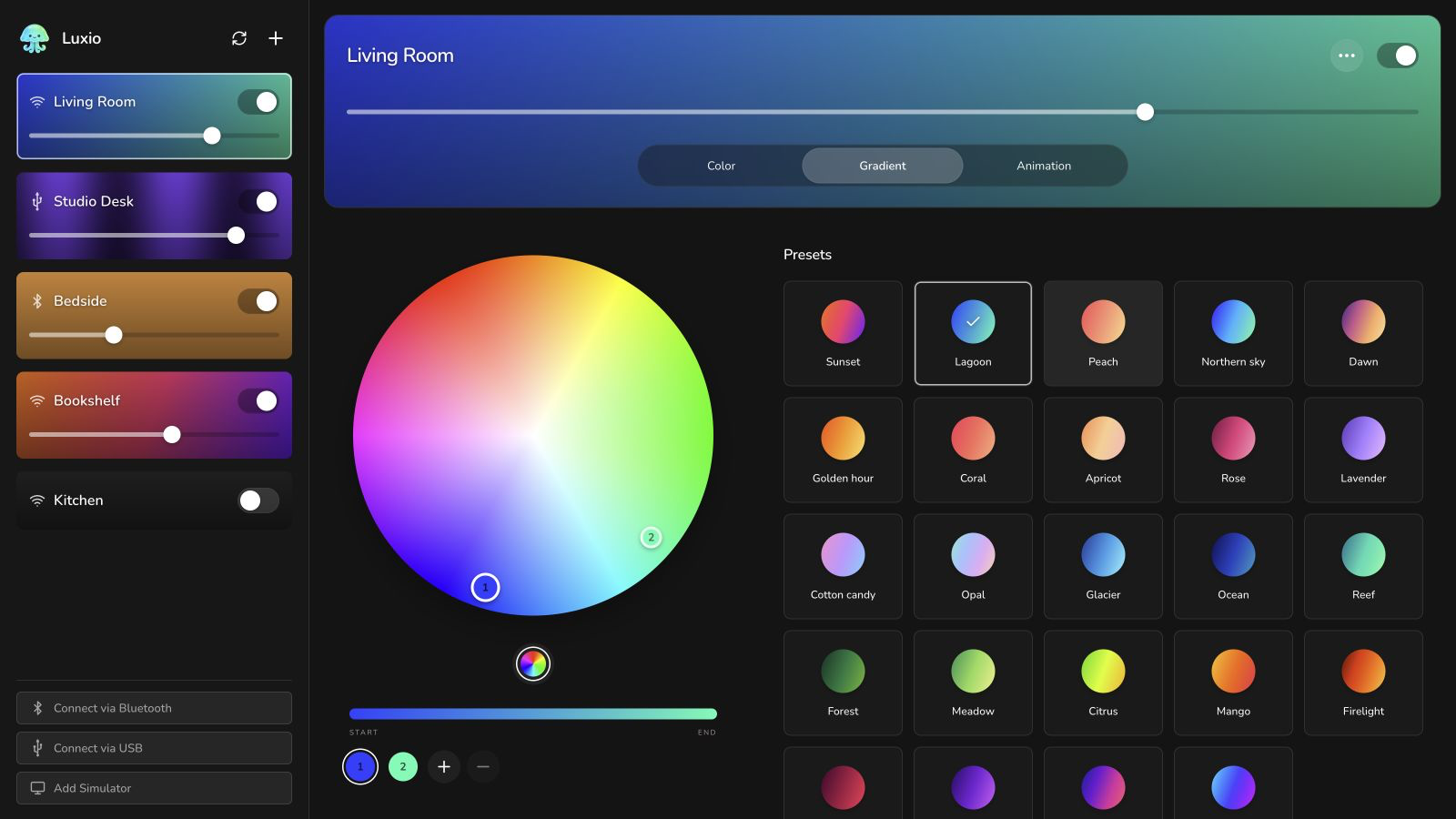This screenshot has width=1456, height=819.
Task: Click the wifi icon on the Kitchen card
Action: (37, 500)
